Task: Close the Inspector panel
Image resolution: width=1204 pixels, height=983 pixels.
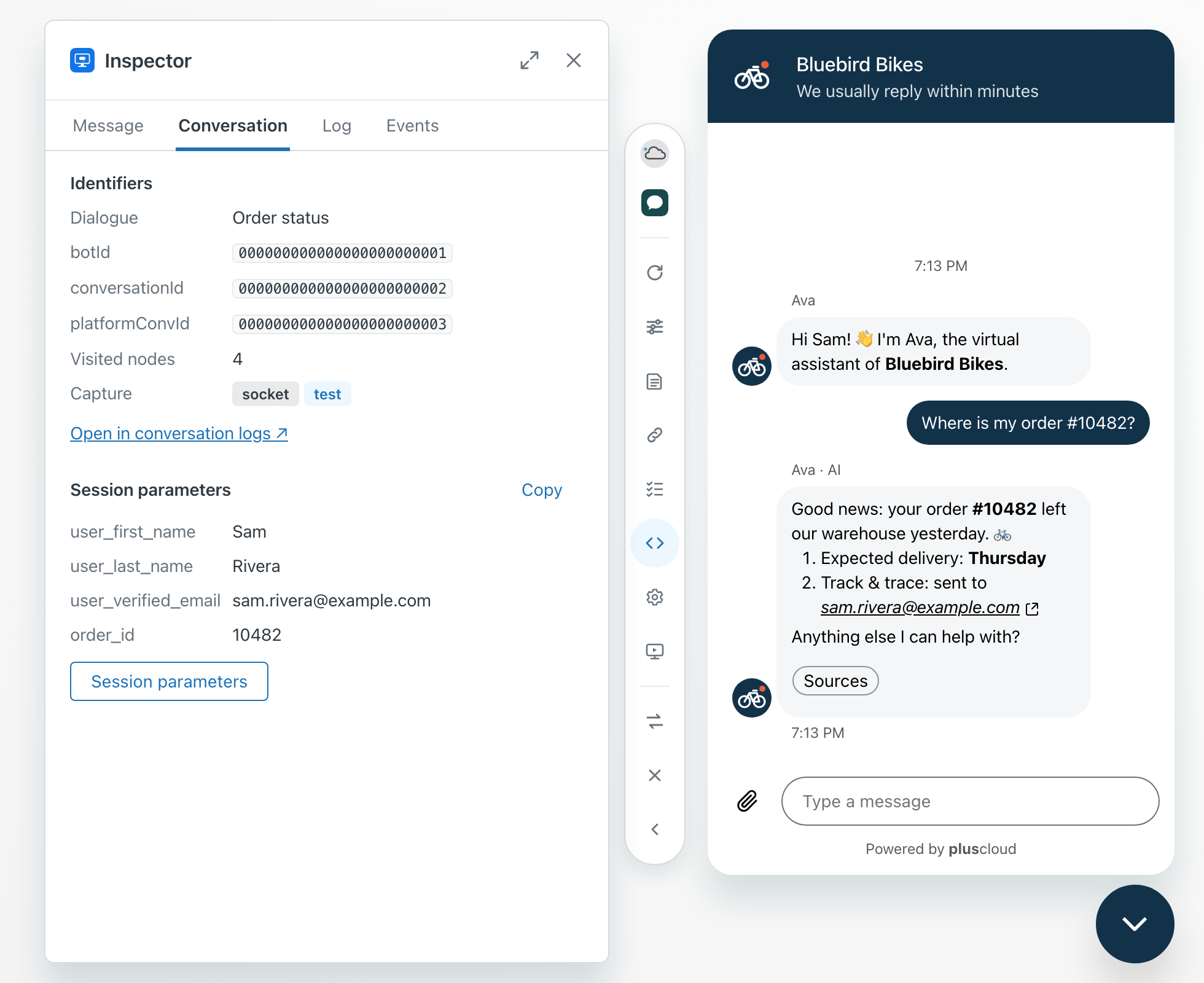Action: click(x=574, y=60)
